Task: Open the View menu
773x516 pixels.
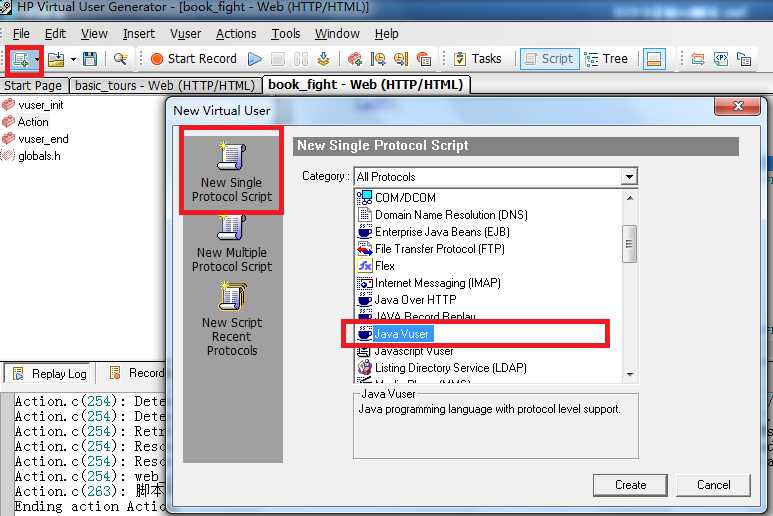Action: click(94, 34)
